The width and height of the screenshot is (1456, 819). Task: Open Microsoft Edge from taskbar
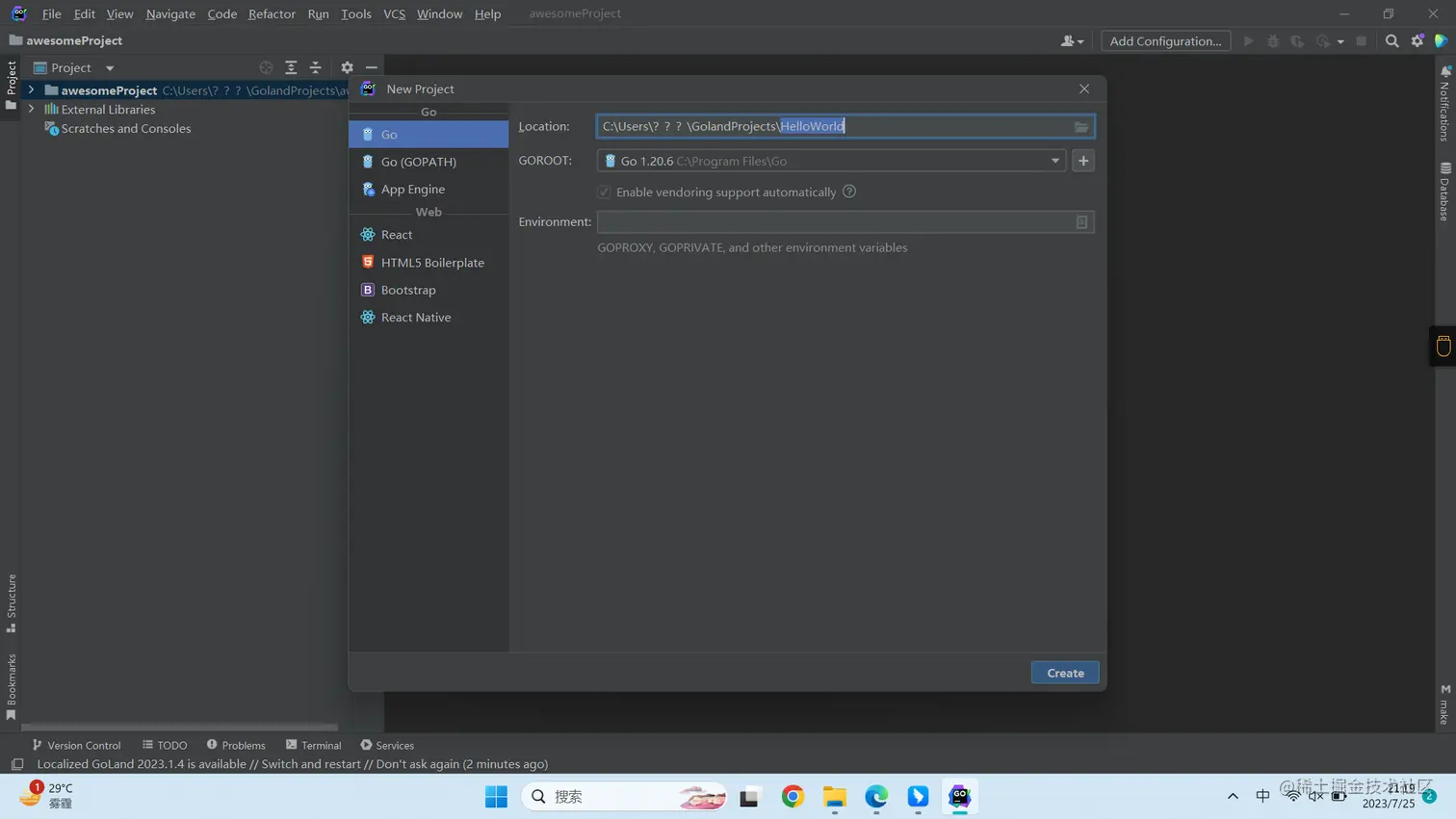876,797
